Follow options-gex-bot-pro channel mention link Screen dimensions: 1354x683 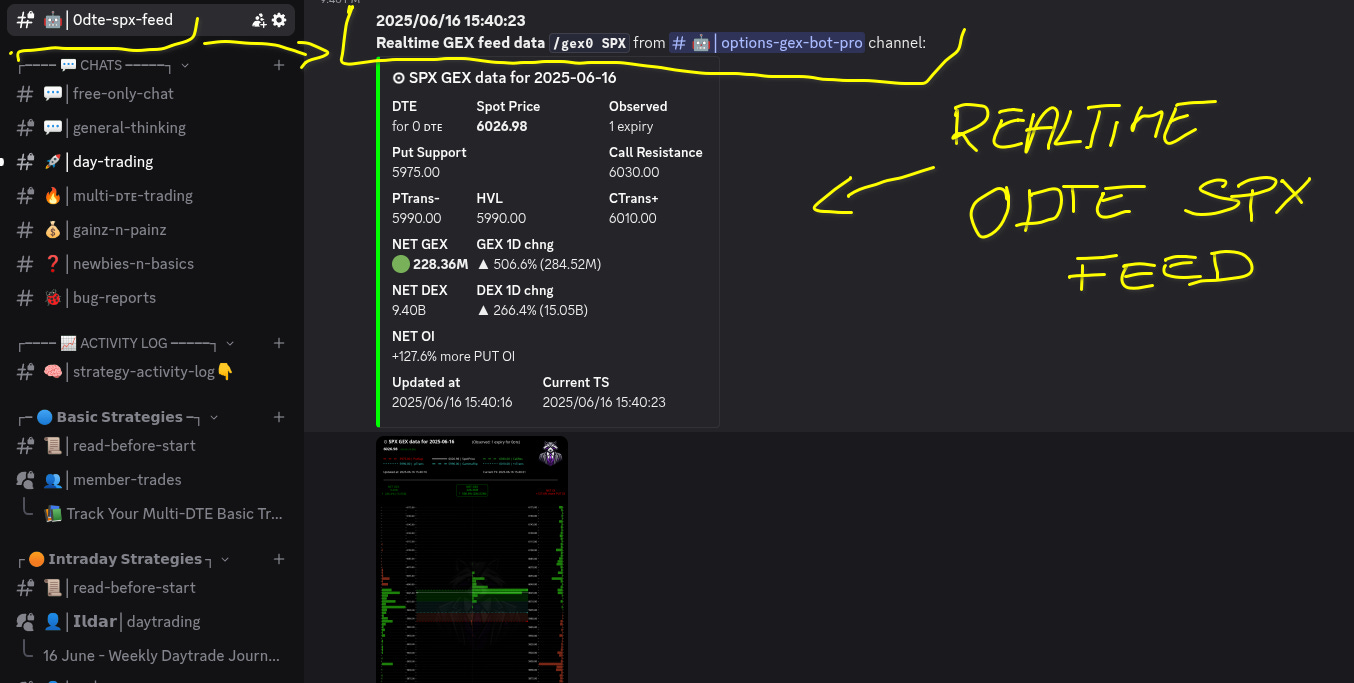coord(766,43)
